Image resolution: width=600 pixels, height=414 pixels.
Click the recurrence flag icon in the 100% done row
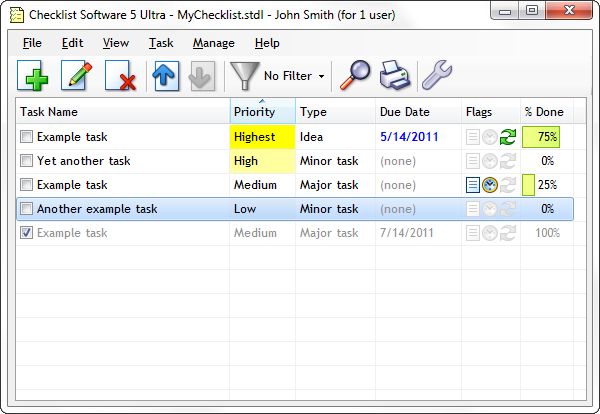pyautogui.click(x=508, y=233)
